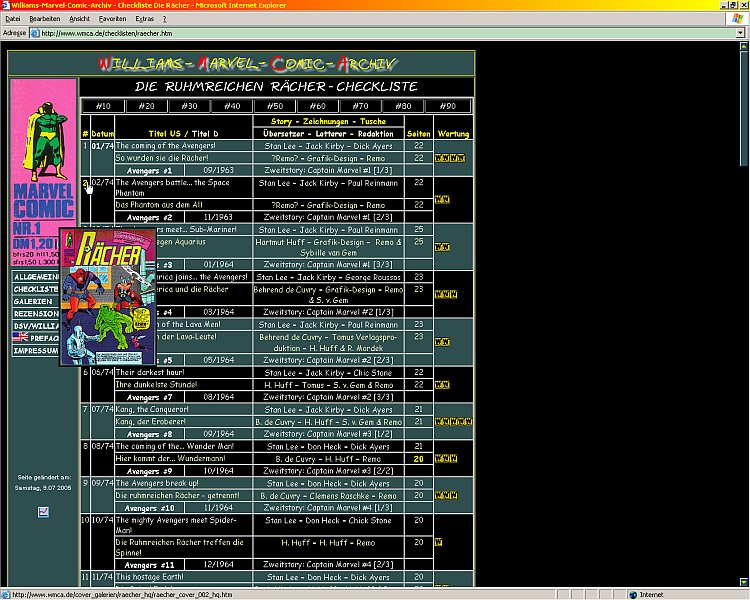Jump to issue #50 tab
The height and width of the screenshot is (600, 750).
point(275,106)
